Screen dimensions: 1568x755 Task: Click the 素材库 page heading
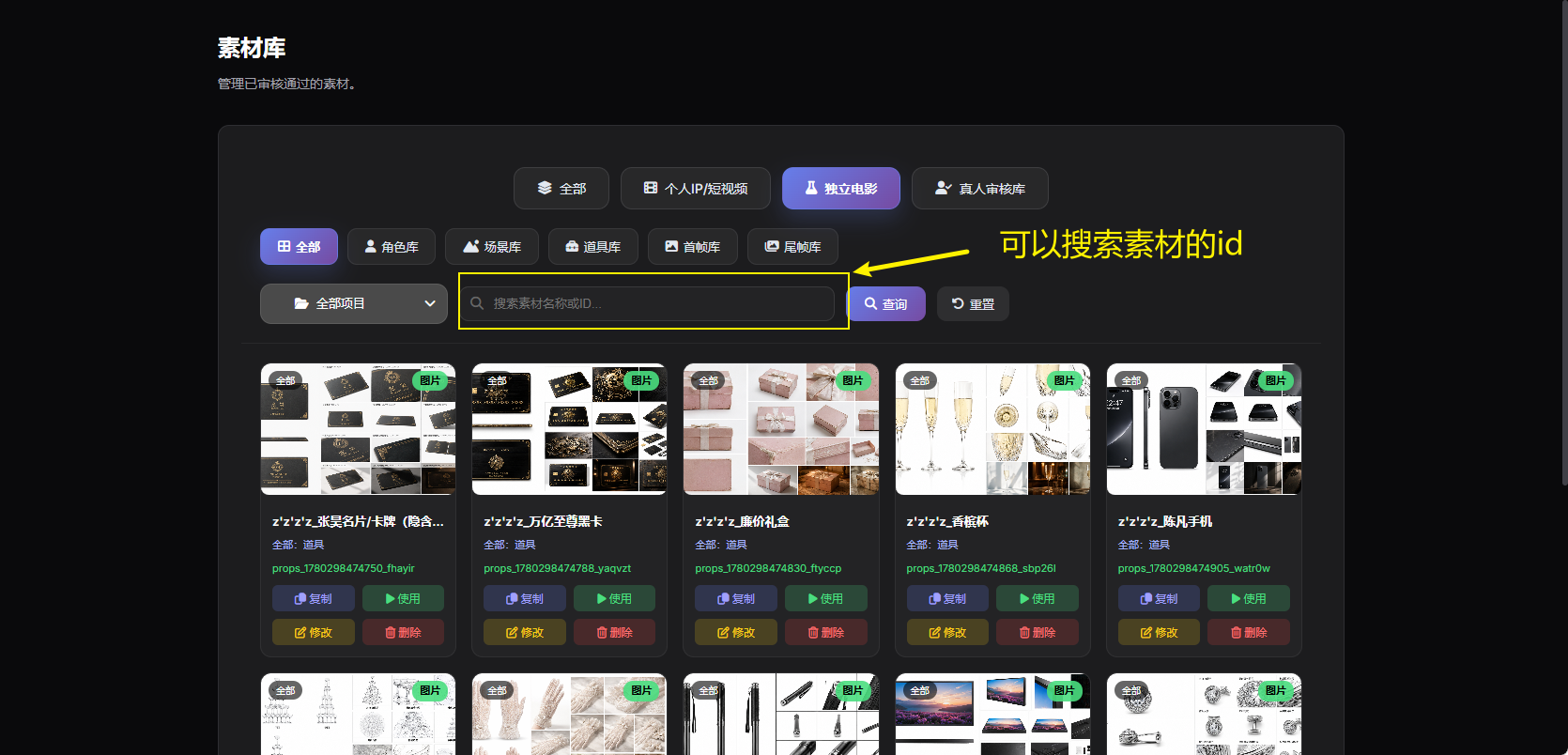(x=252, y=48)
